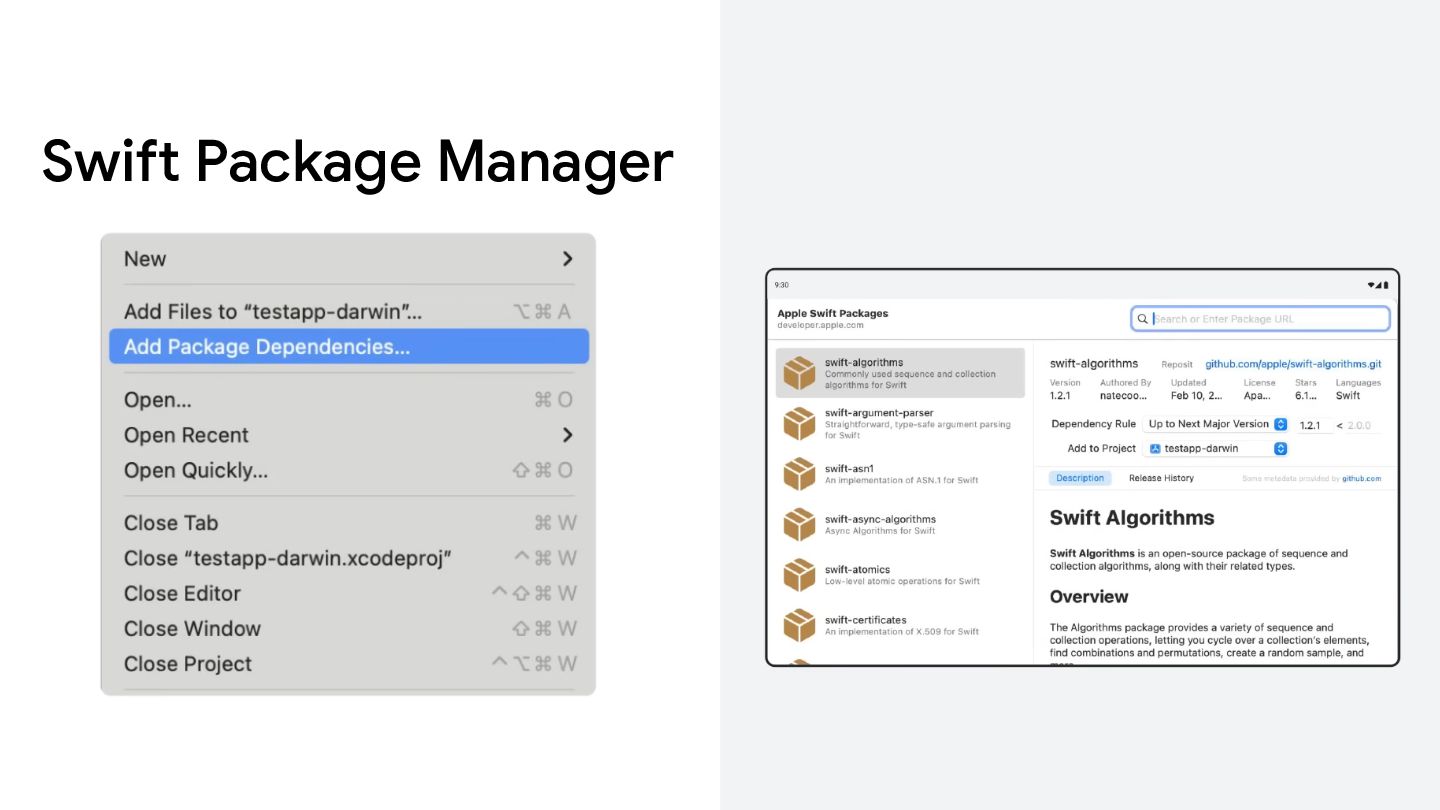Select the swift-algorithms package row title

(864, 362)
